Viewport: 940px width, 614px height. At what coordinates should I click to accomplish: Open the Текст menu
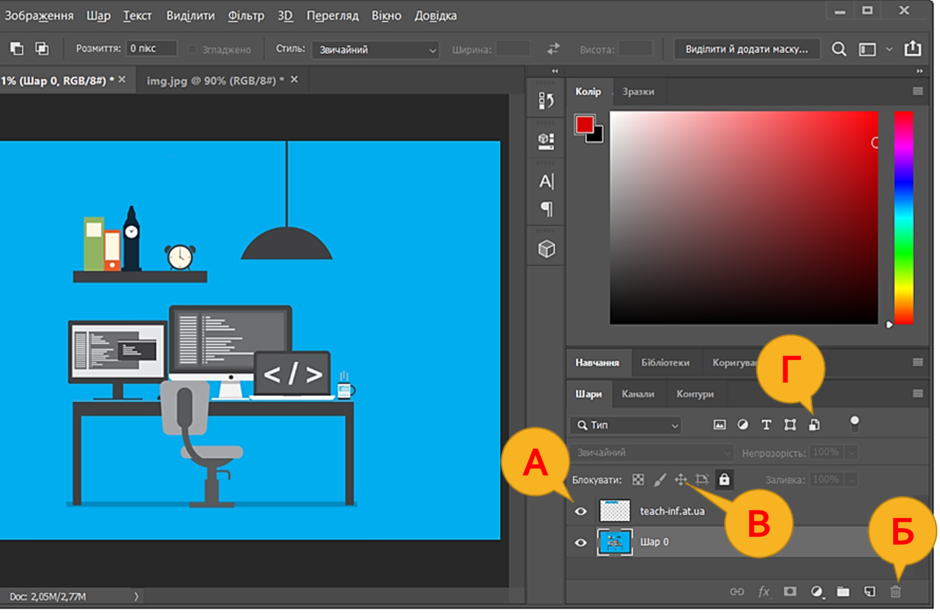[137, 16]
